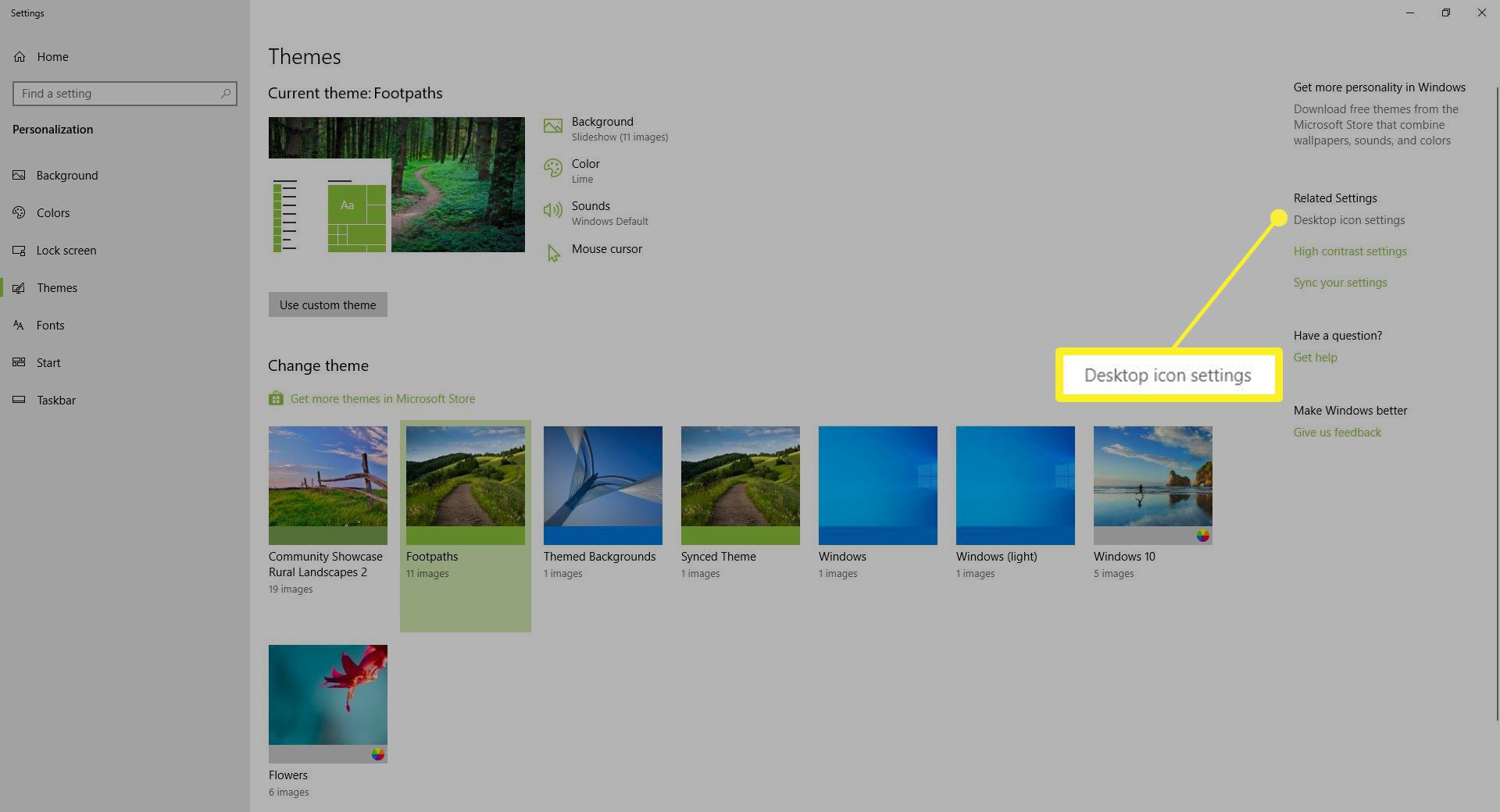Select the Windows (light) theme

click(1016, 486)
